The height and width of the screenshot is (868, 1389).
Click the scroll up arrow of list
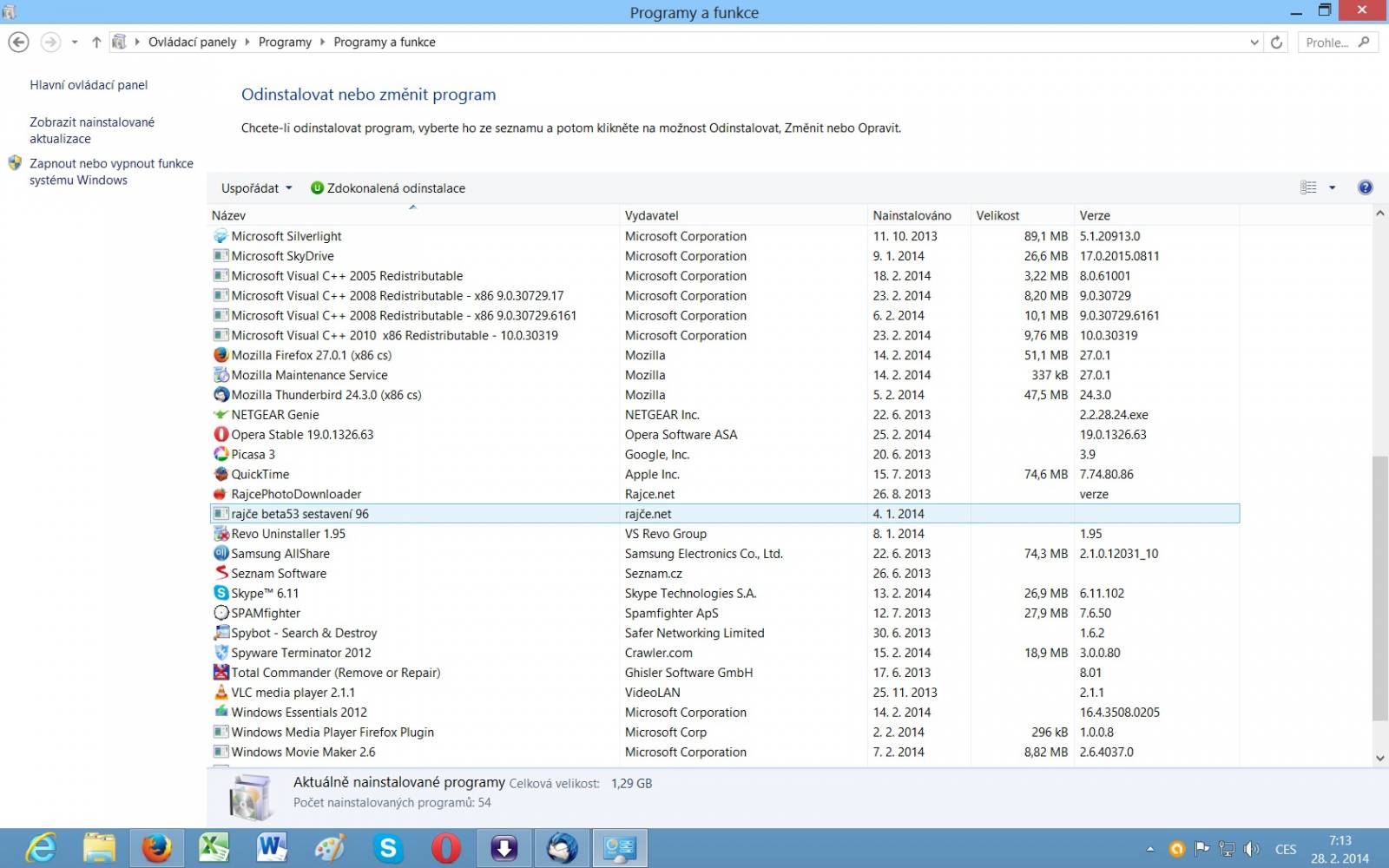(1379, 214)
